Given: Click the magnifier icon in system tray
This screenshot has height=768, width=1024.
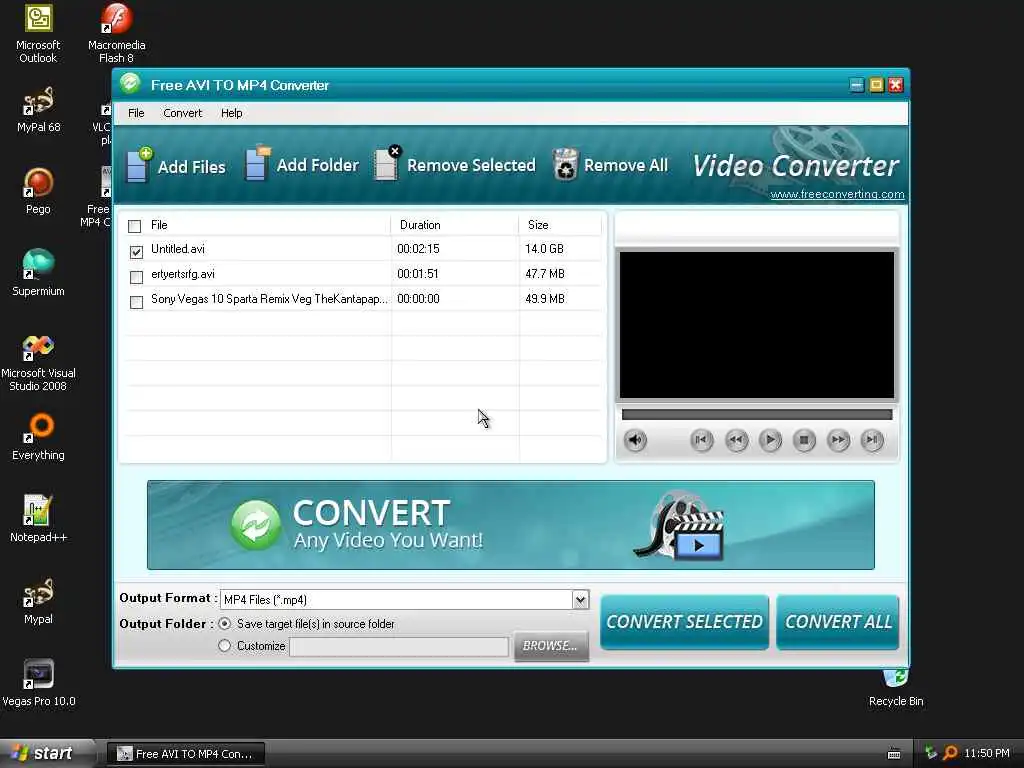Looking at the screenshot, I should coord(951,753).
